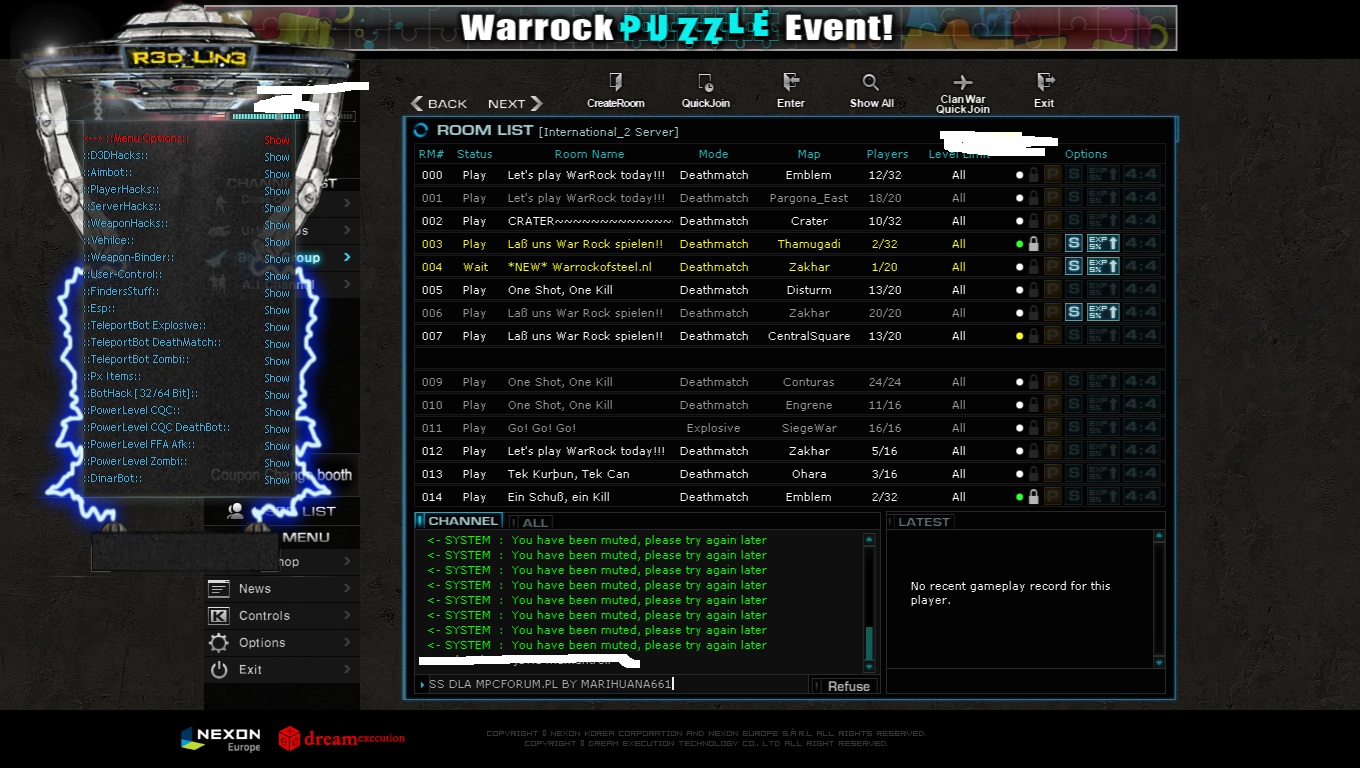This screenshot has width=1360, height=769.
Task: Sort rooms by Players column header
Action: [887, 154]
